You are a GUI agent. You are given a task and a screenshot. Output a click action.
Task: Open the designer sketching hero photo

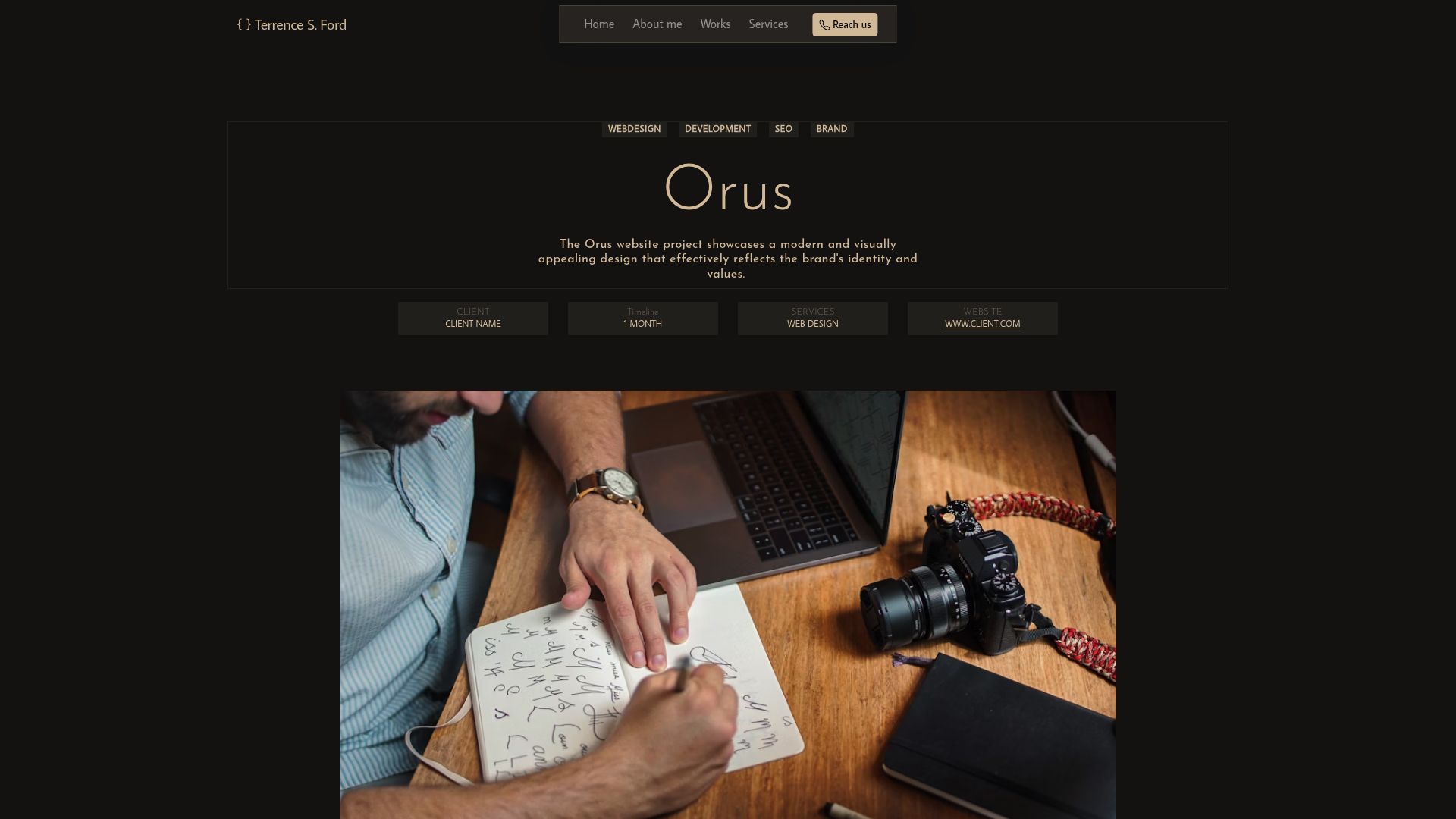(728, 604)
